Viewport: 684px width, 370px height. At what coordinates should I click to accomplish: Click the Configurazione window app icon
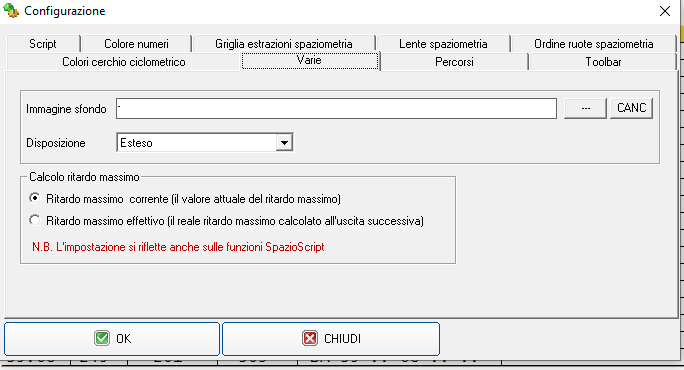click(x=10, y=10)
